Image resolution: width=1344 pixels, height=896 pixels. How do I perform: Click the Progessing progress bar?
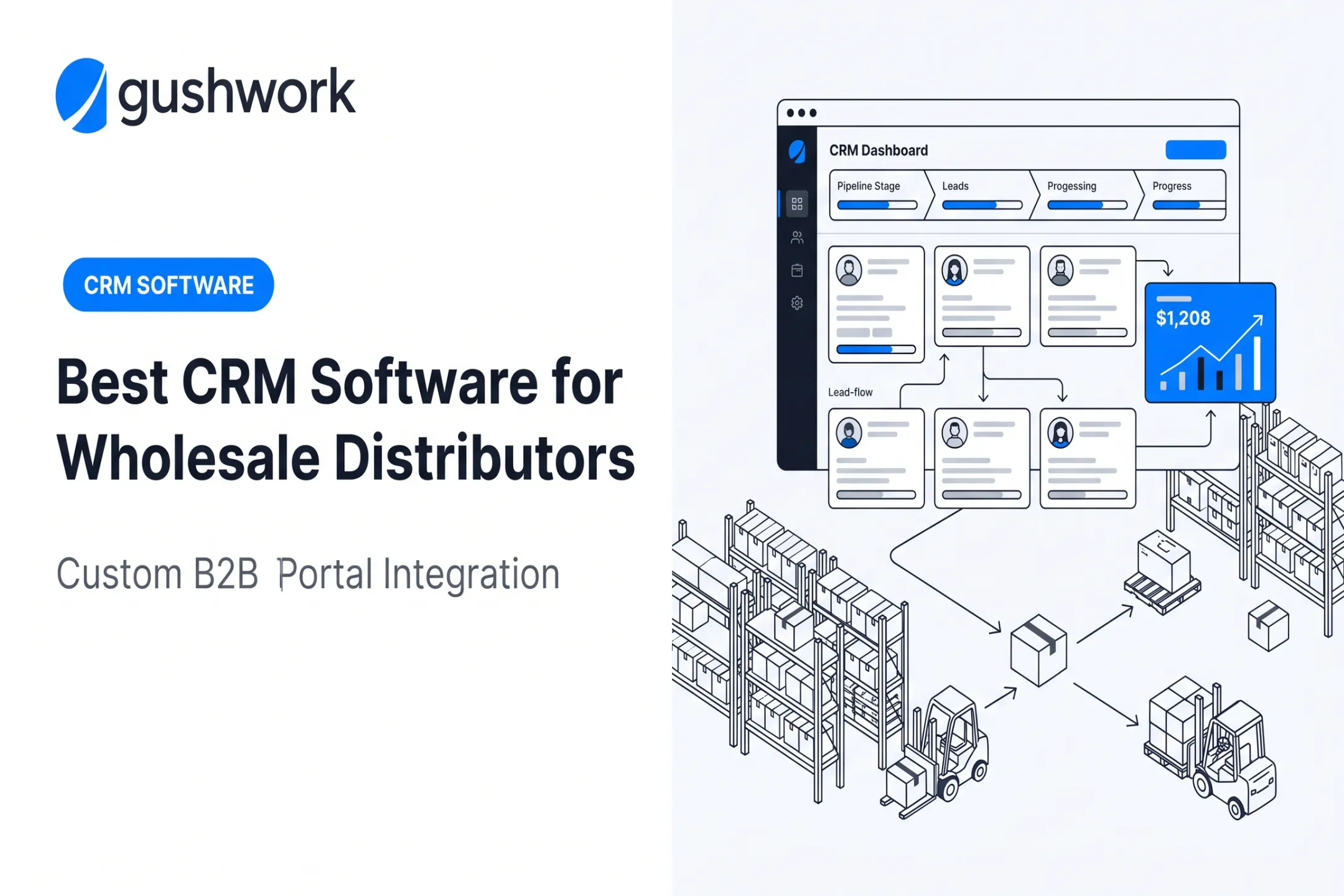coord(1088,205)
